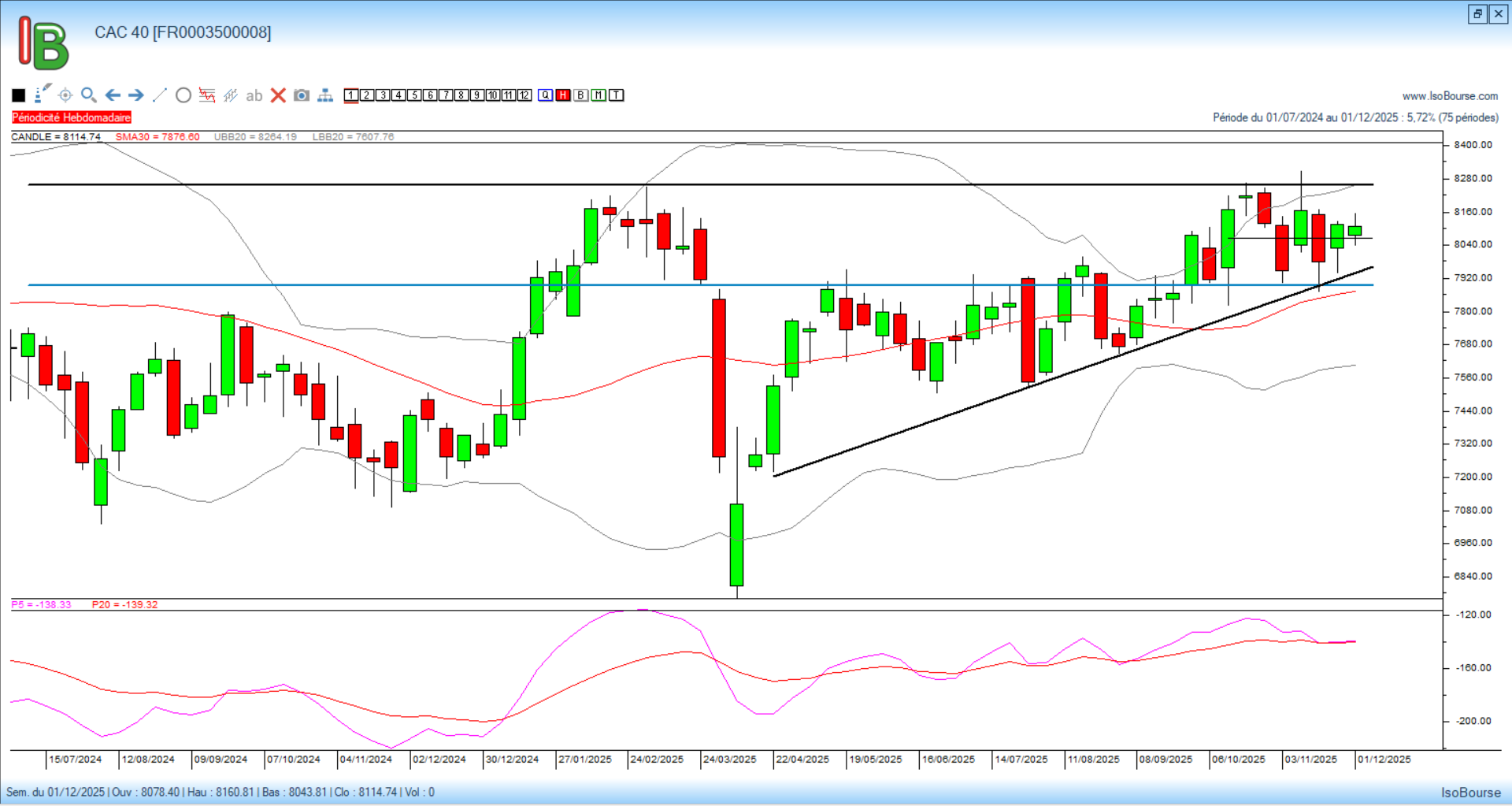Add a text annotation with ab tool
This screenshot has height=806, width=1512.
click(254, 95)
